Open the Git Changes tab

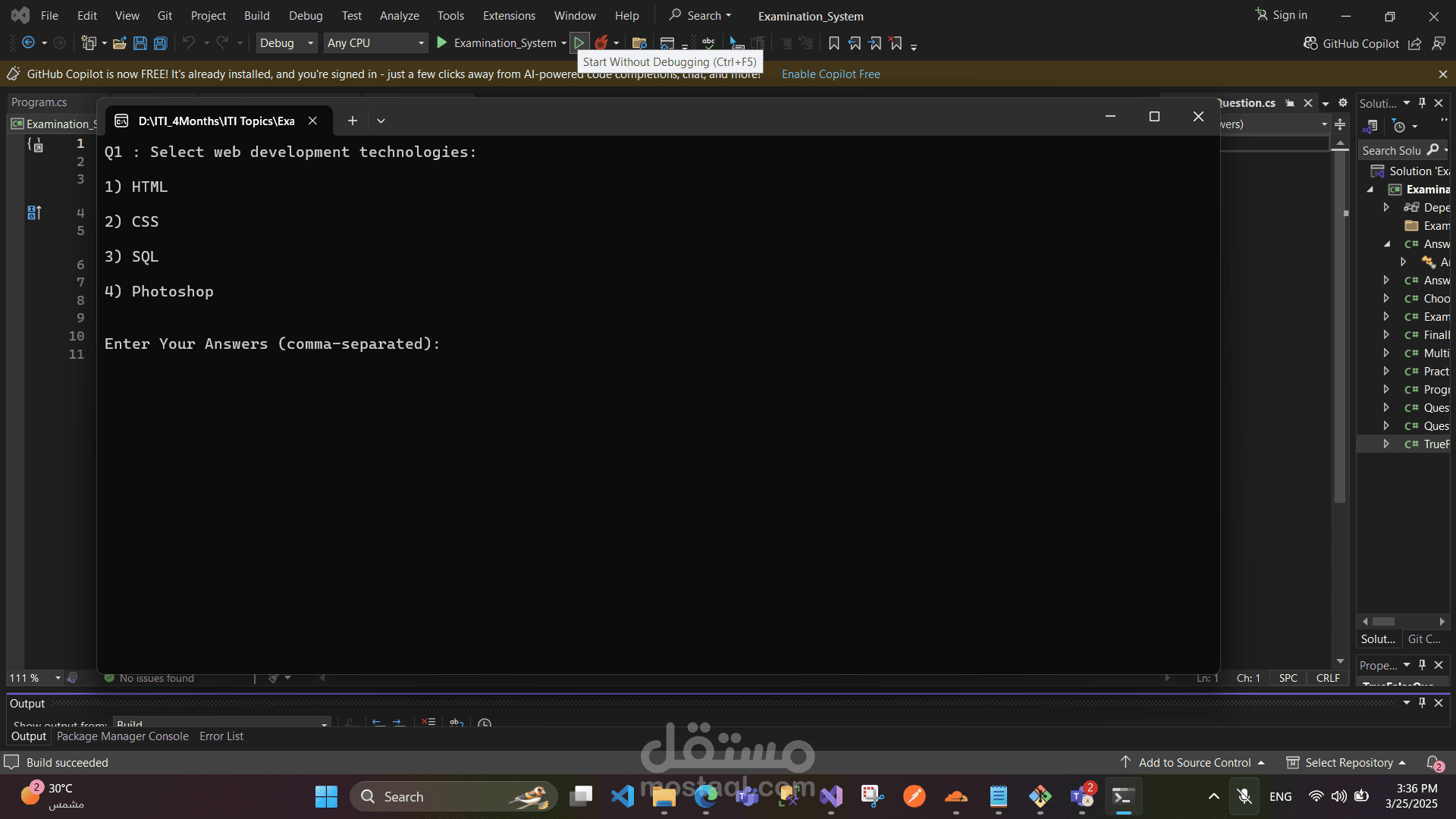(x=1424, y=639)
